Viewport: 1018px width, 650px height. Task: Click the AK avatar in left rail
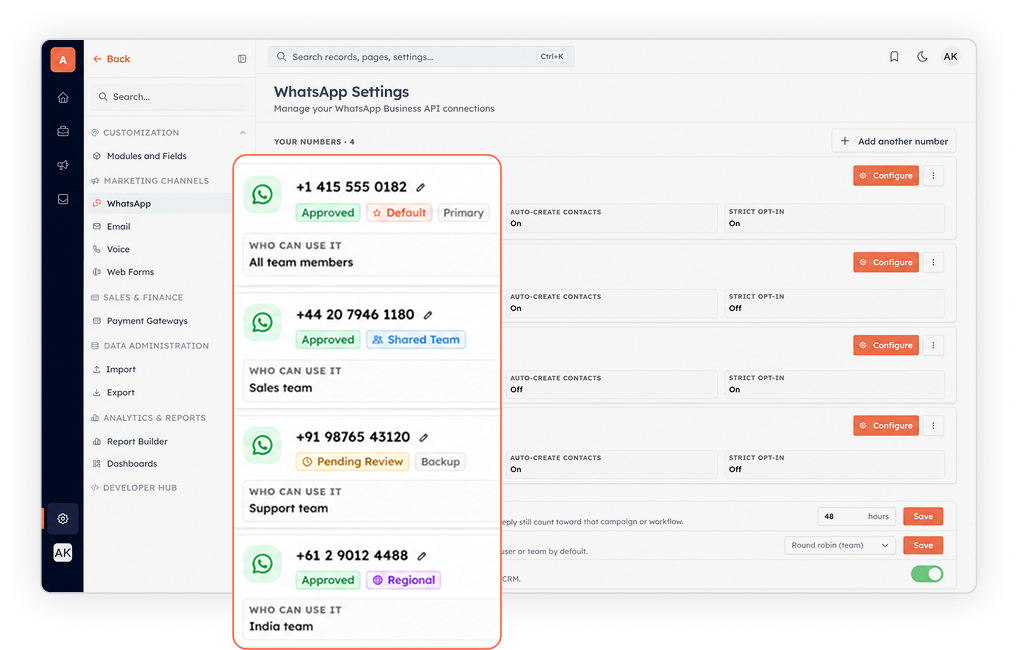coord(63,553)
